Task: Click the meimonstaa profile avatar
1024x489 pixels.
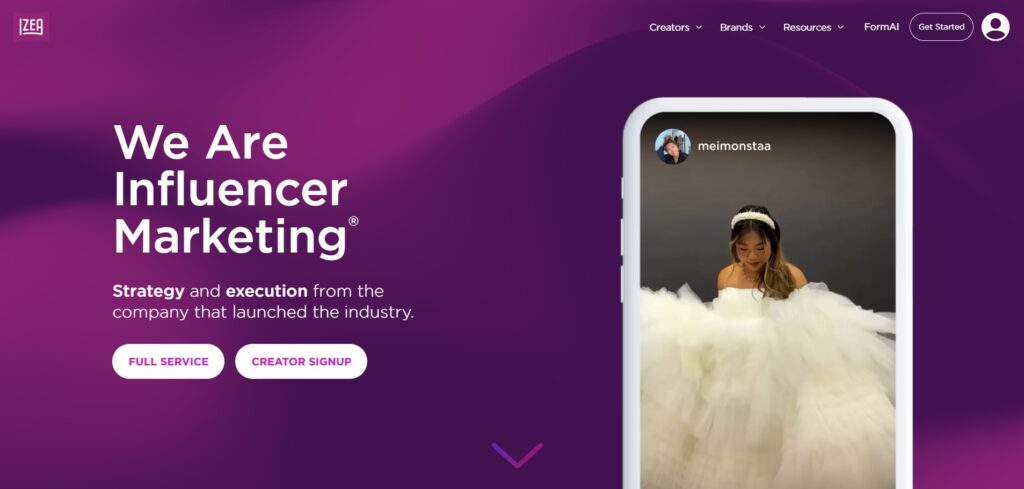Action: coord(673,146)
